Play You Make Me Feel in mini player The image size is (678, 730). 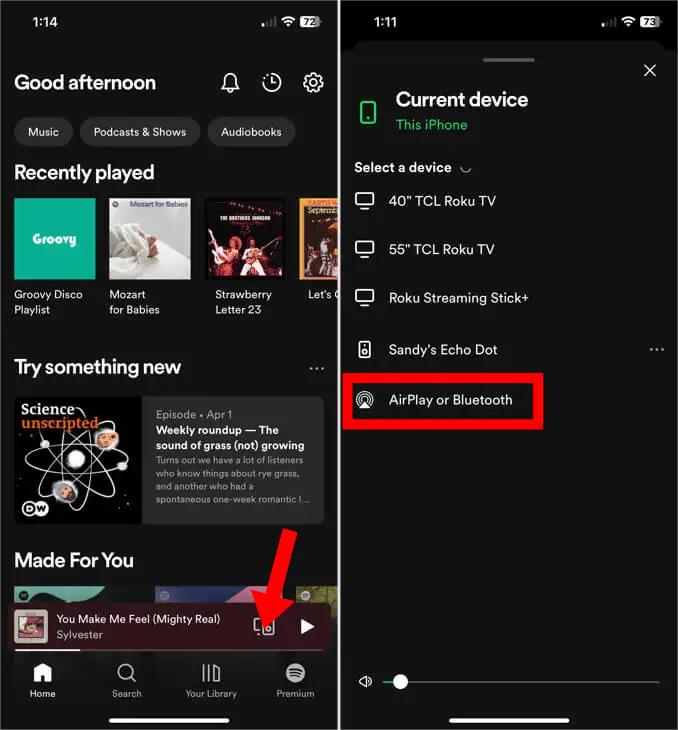tap(307, 627)
